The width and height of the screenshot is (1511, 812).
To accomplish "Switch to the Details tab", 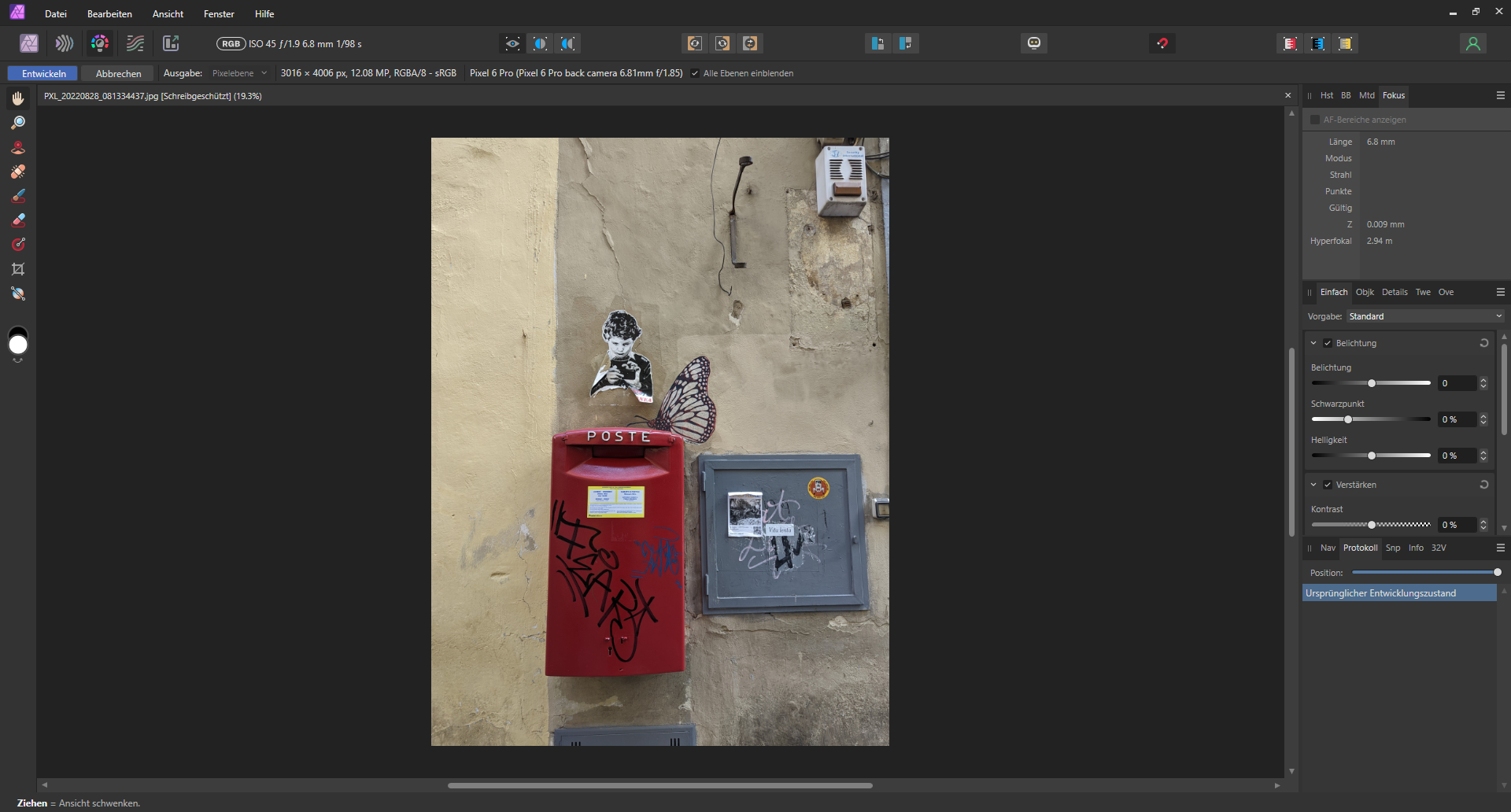I will pyautogui.click(x=1395, y=292).
